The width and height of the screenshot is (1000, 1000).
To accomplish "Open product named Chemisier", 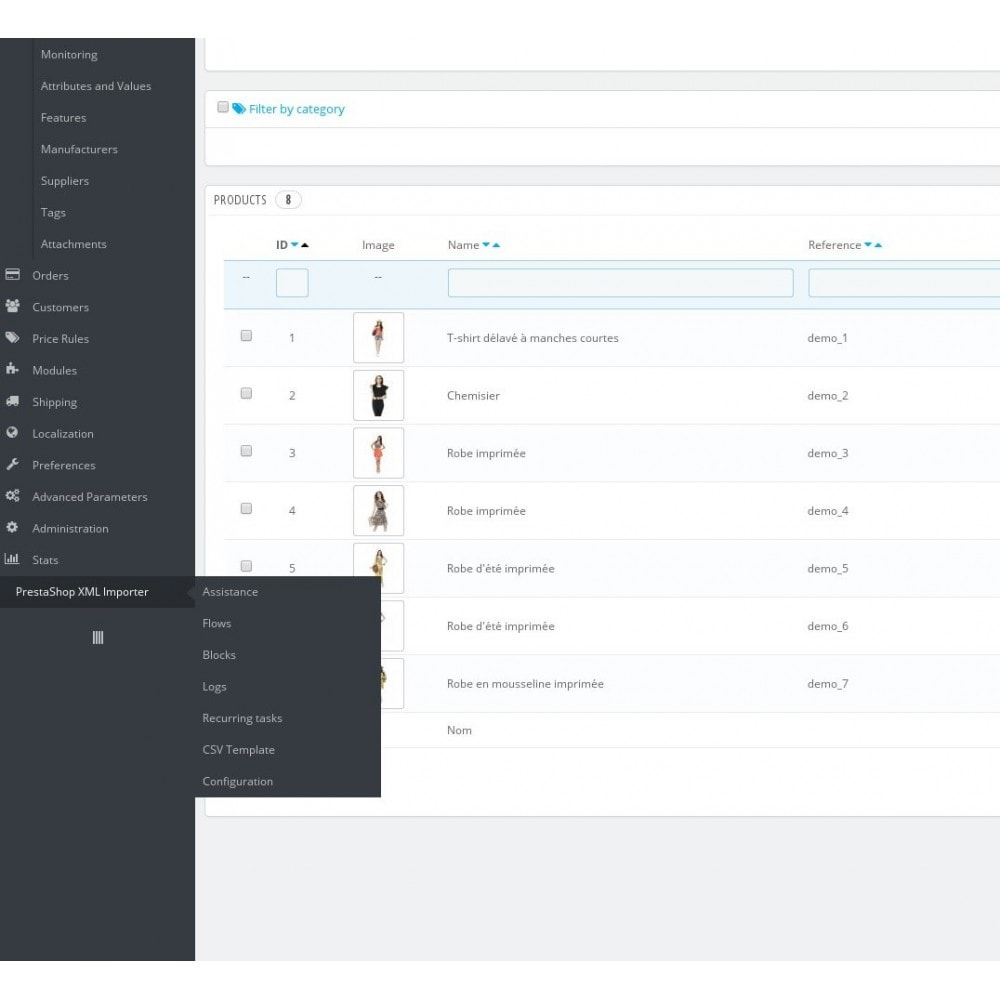I will tap(473, 395).
